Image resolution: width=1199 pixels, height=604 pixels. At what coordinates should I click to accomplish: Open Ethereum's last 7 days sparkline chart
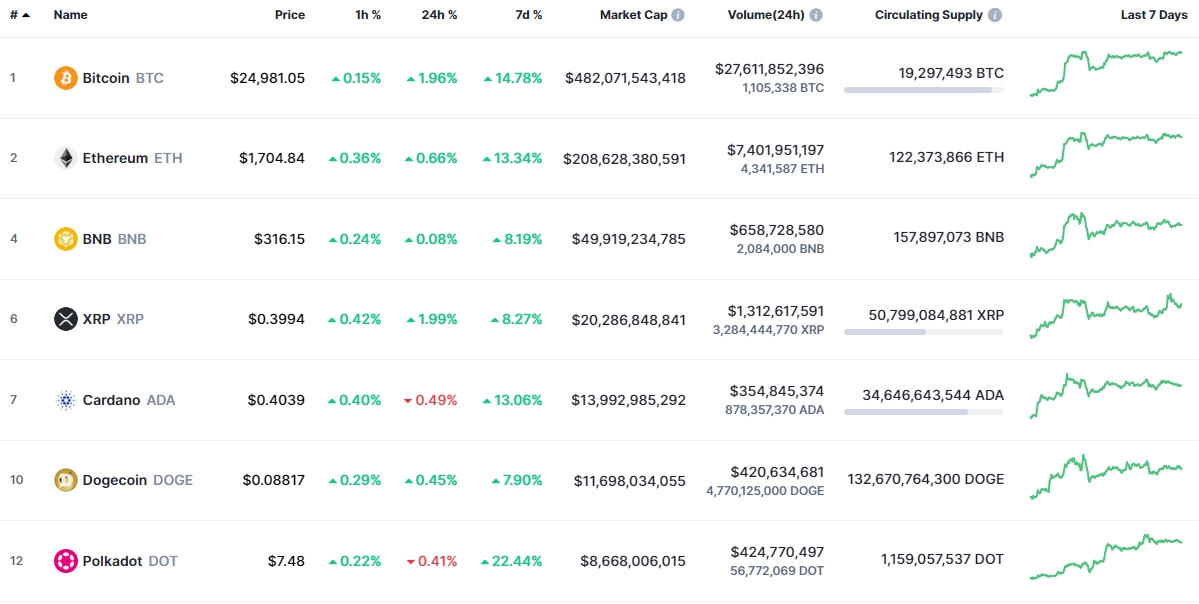[1106, 154]
